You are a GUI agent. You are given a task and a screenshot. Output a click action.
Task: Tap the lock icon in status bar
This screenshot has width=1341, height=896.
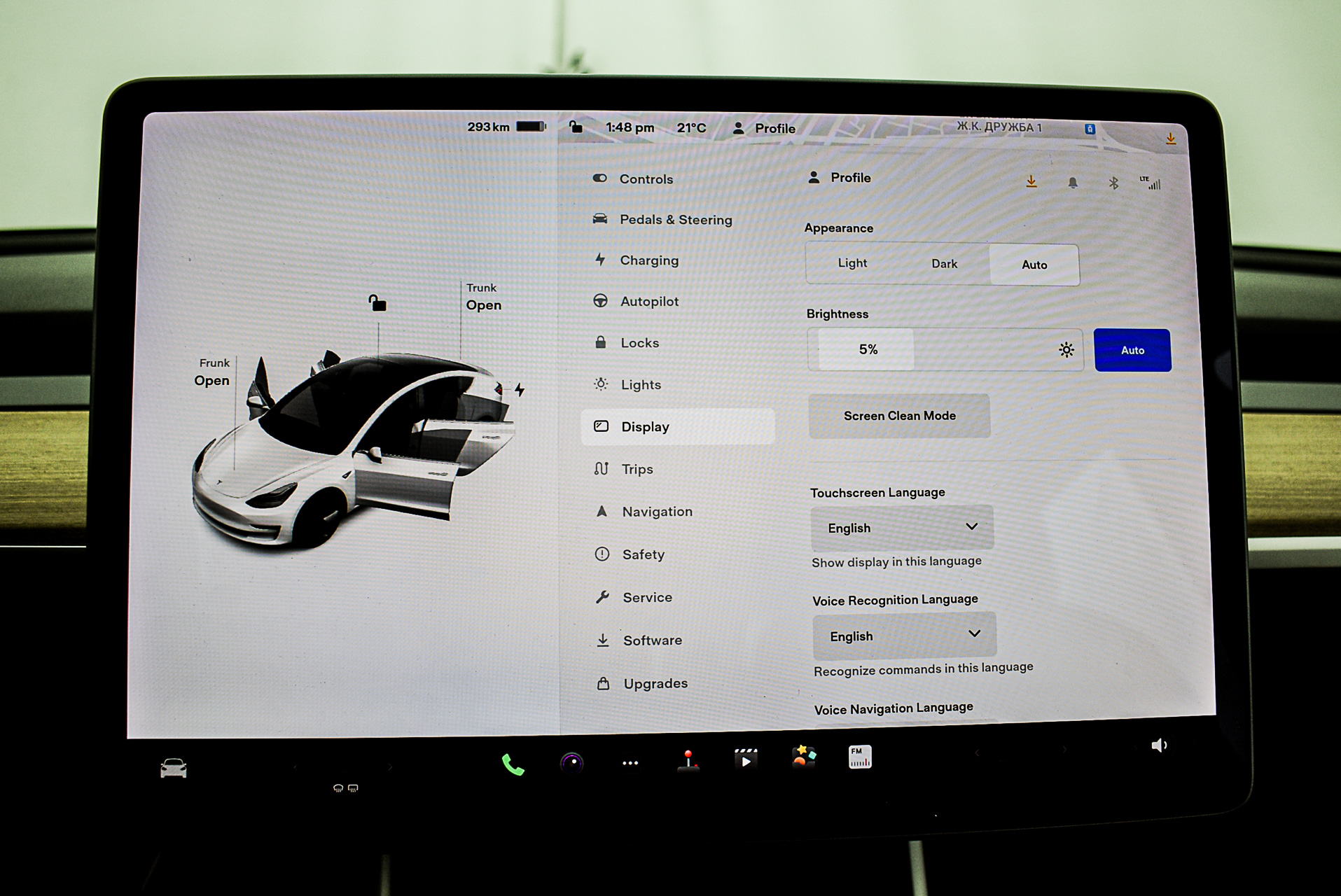[x=576, y=127]
